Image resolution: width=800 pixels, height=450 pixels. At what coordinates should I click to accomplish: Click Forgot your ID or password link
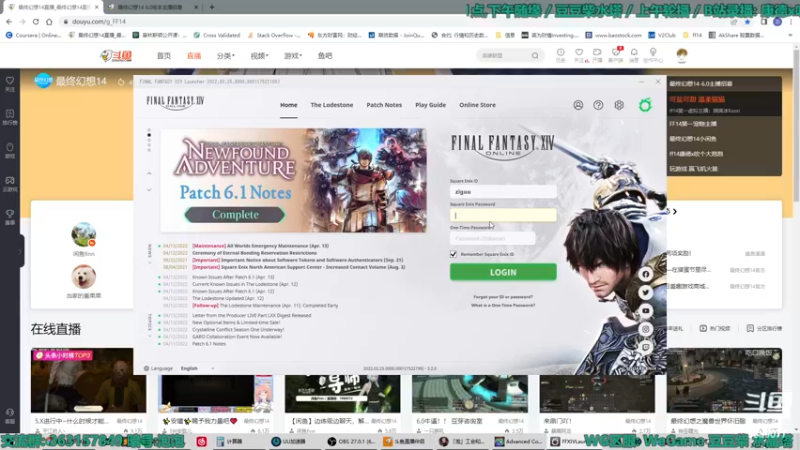[x=503, y=297]
